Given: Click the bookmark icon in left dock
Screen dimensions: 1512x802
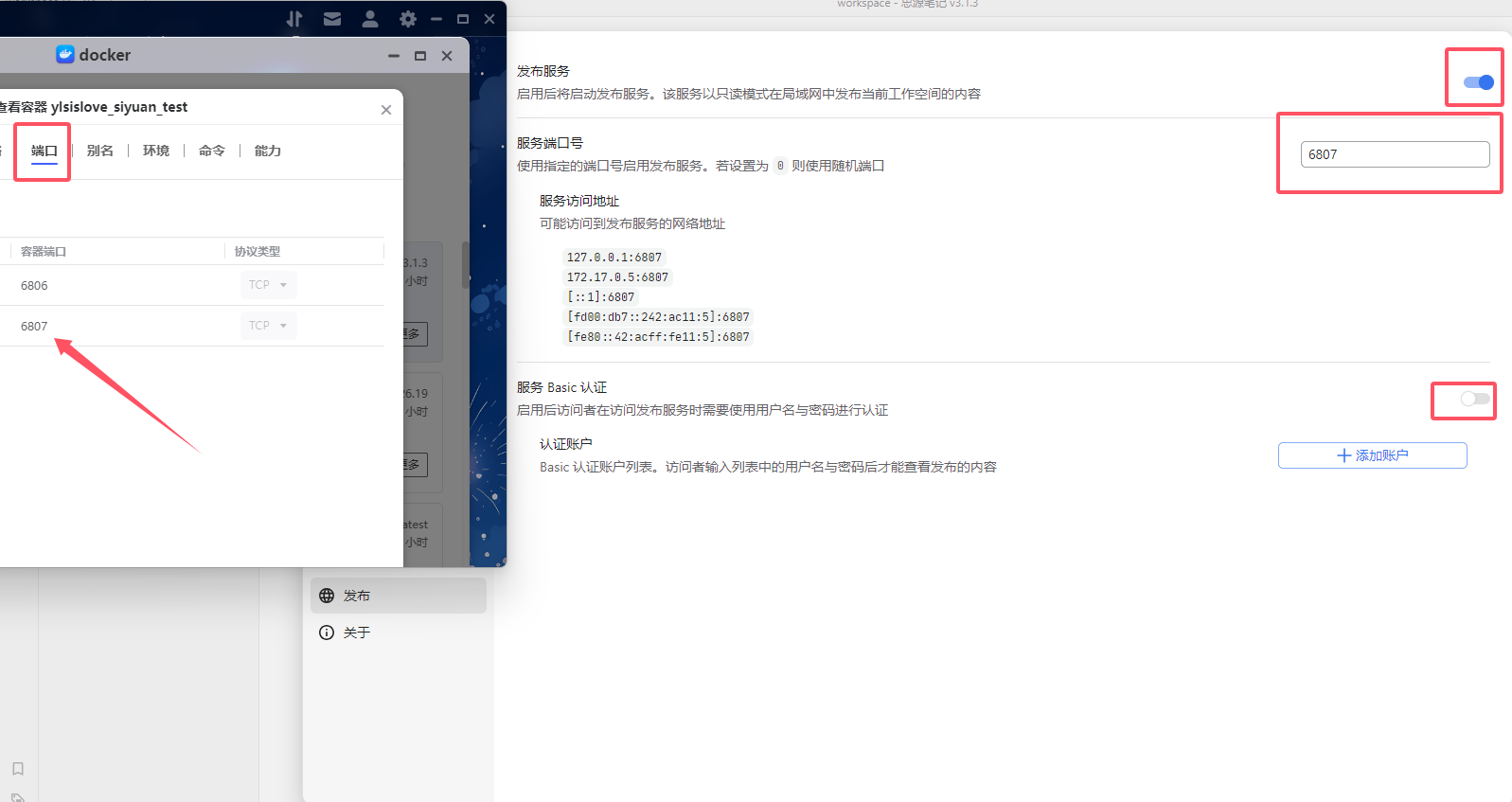Looking at the screenshot, I should coord(18,769).
